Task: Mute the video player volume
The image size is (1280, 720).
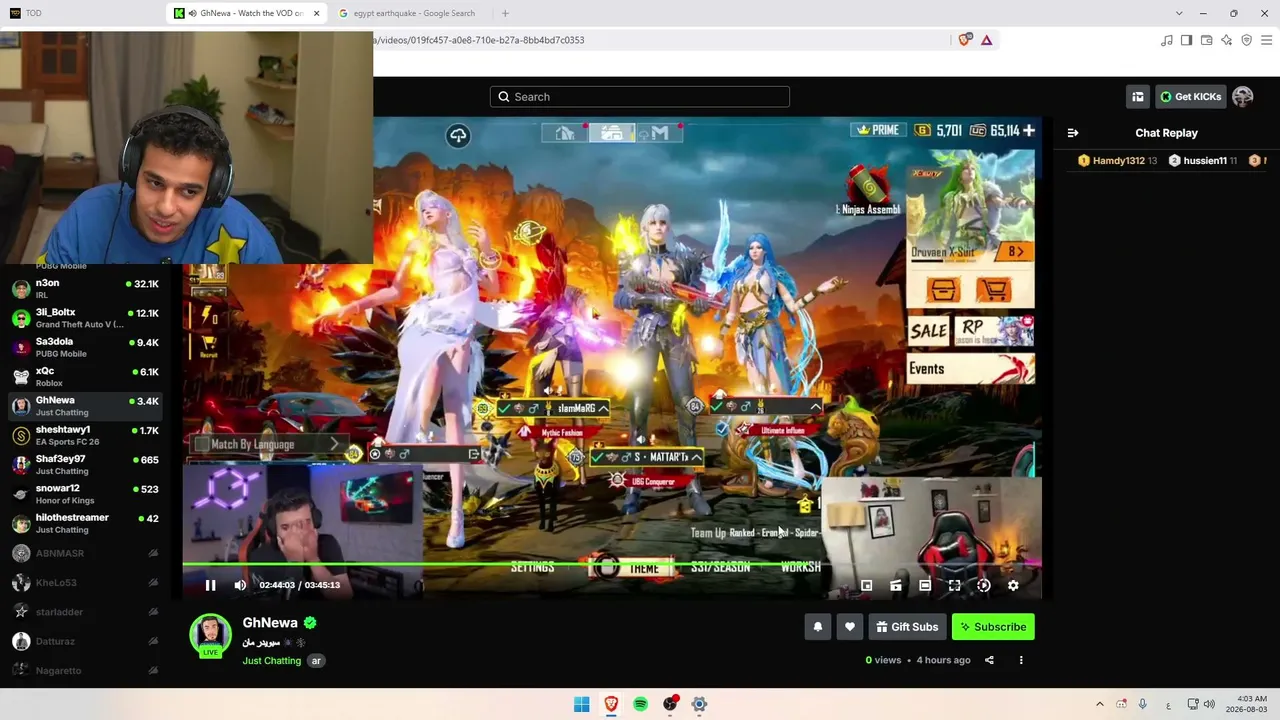Action: tap(240, 585)
